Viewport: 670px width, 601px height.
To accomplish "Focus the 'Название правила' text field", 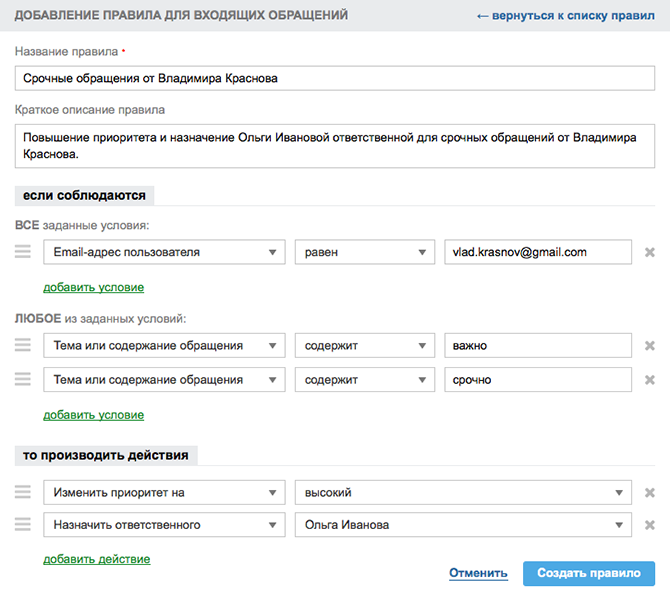I will click(x=334, y=78).
